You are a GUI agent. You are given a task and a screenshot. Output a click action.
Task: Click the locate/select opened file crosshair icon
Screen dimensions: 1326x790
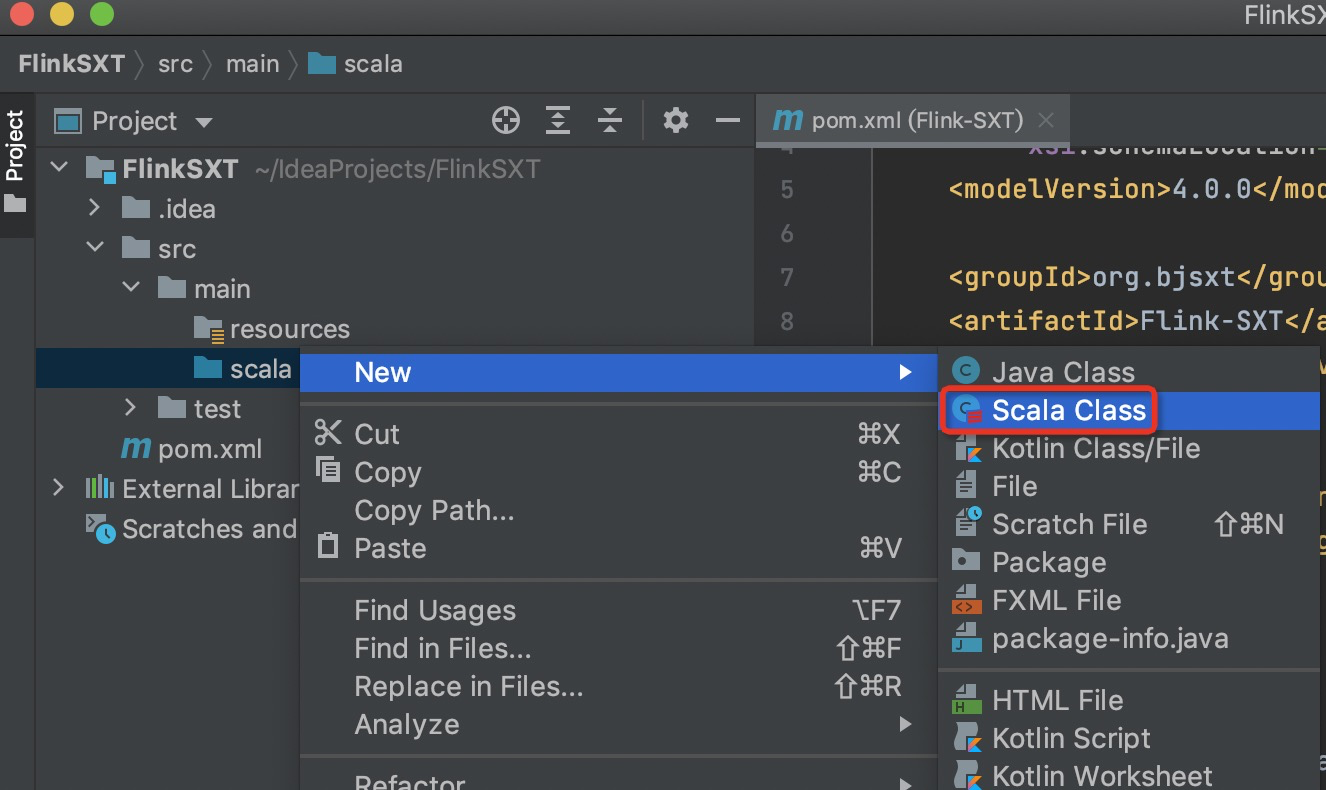(x=506, y=121)
